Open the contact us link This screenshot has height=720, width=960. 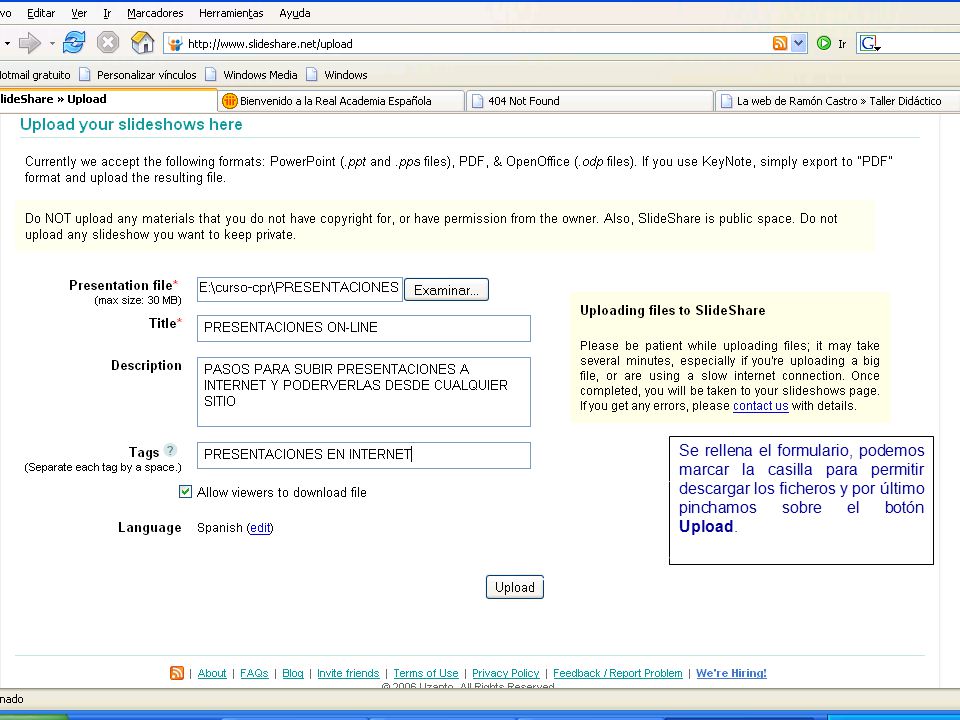coord(760,406)
